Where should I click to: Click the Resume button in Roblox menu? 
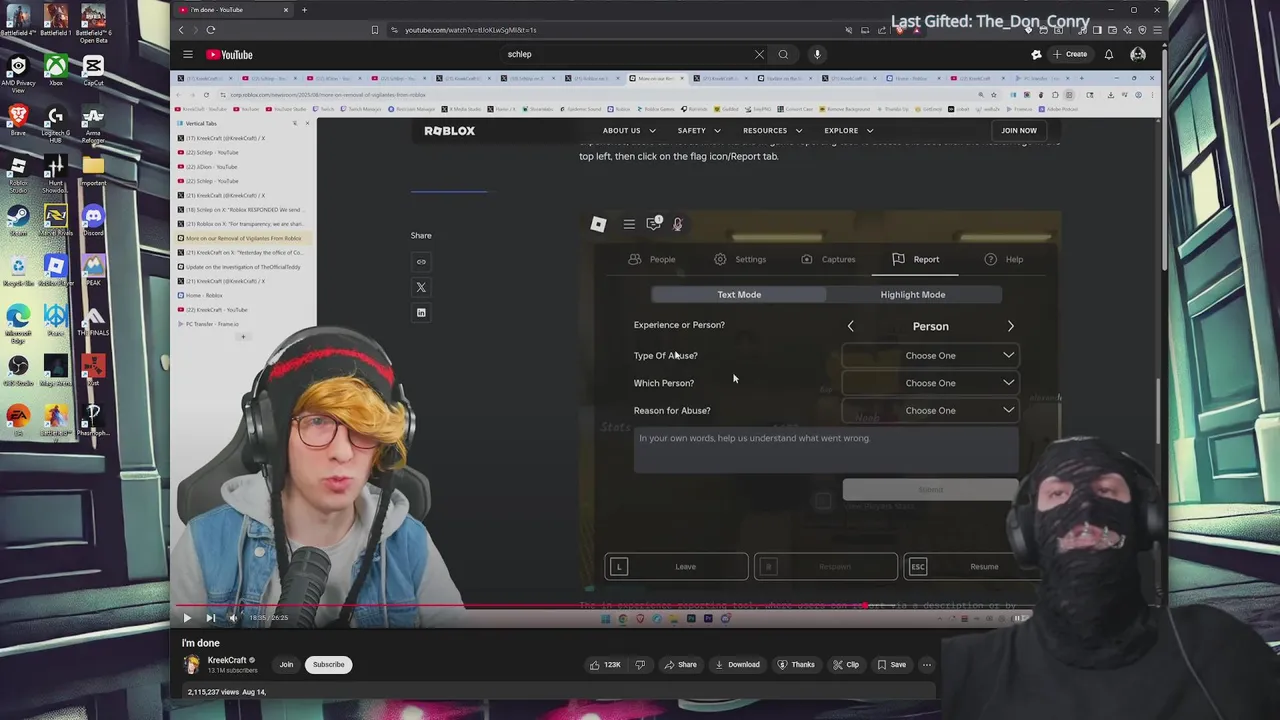coord(972,567)
